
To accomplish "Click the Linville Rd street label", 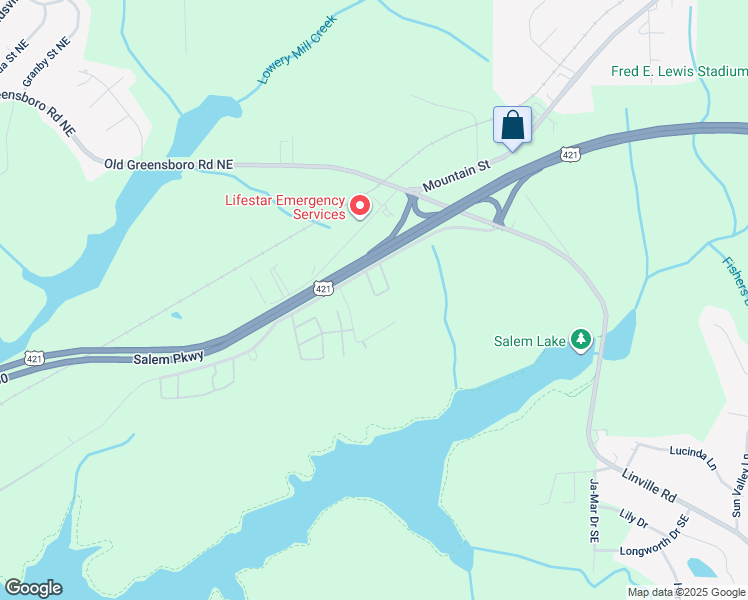I will click(649, 486).
